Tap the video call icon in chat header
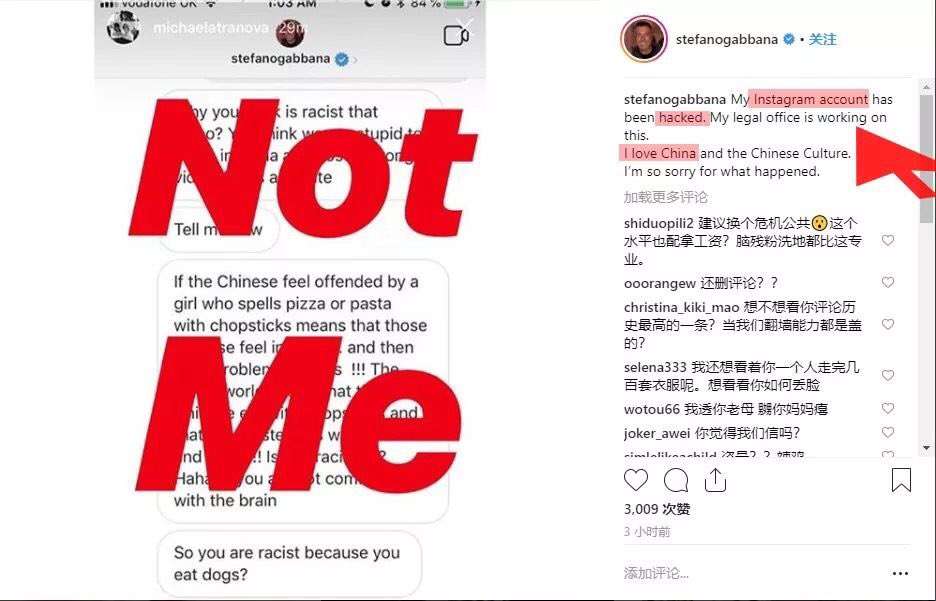Viewport: 936px width, 601px height. coord(456,36)
